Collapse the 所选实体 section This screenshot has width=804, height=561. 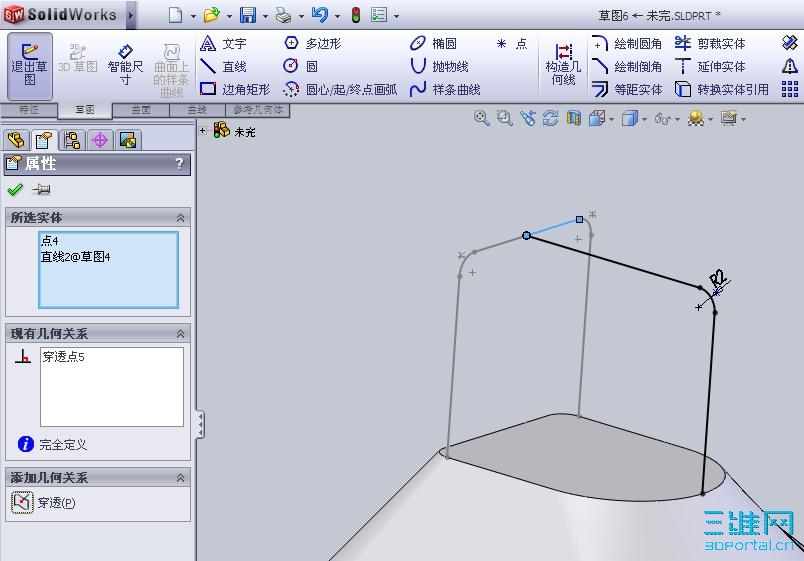180,218
